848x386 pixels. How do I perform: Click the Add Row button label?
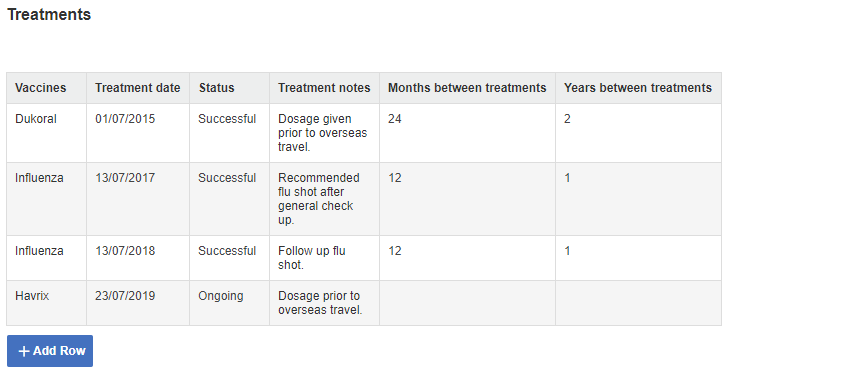[59, 351]
